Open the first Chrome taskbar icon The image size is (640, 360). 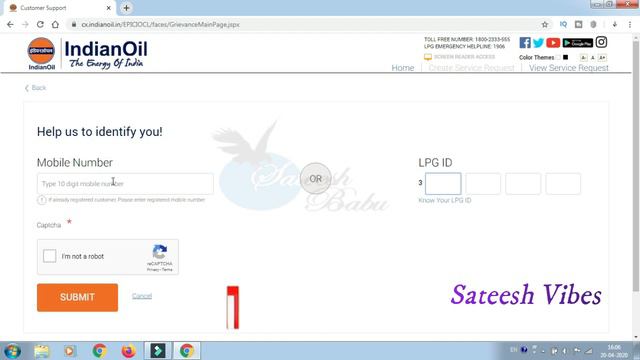point(99,351)
